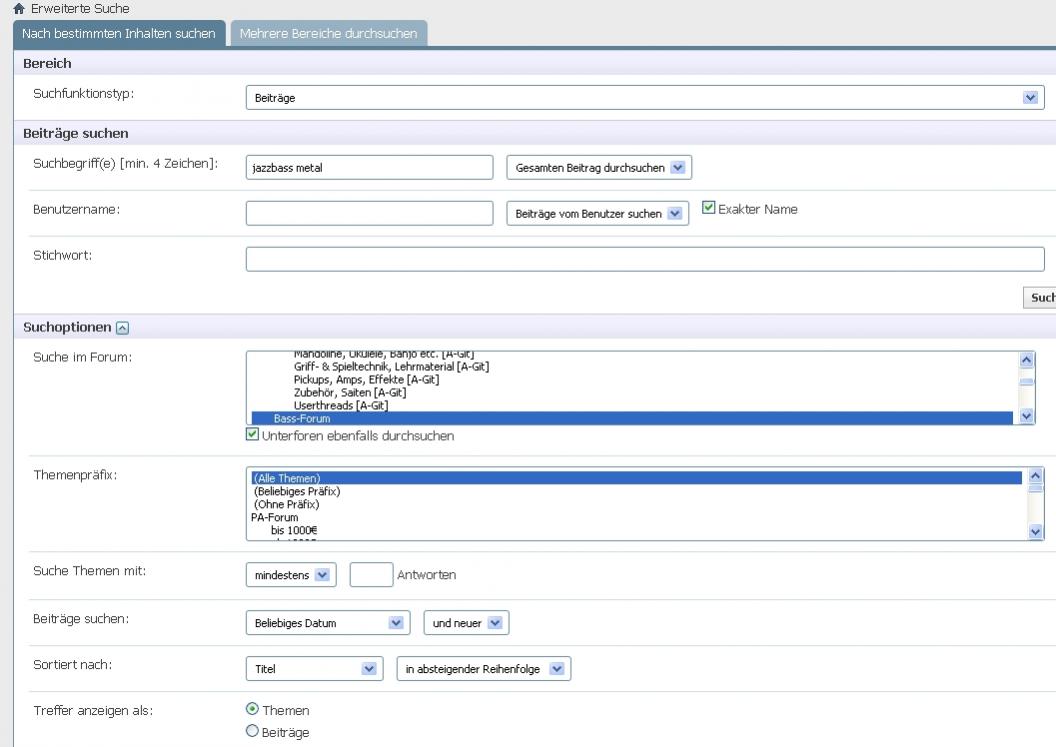
Task: Select (Ohne Präfix) in prefix list
Action: click(x=286, y=504)
